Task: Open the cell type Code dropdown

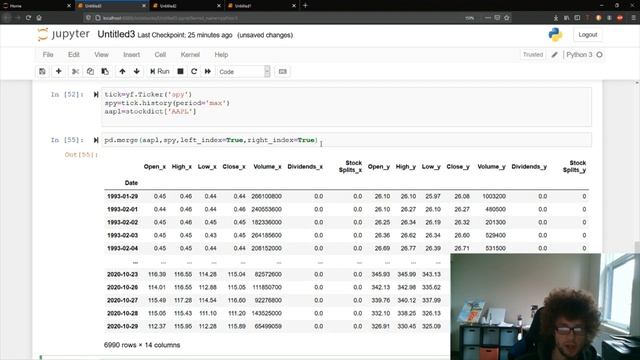Action: pos(243,71)
